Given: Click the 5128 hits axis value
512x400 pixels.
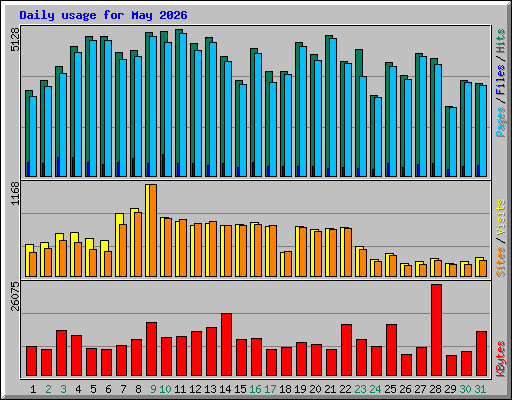Looking at the screenshot, I should click(15, 40).
